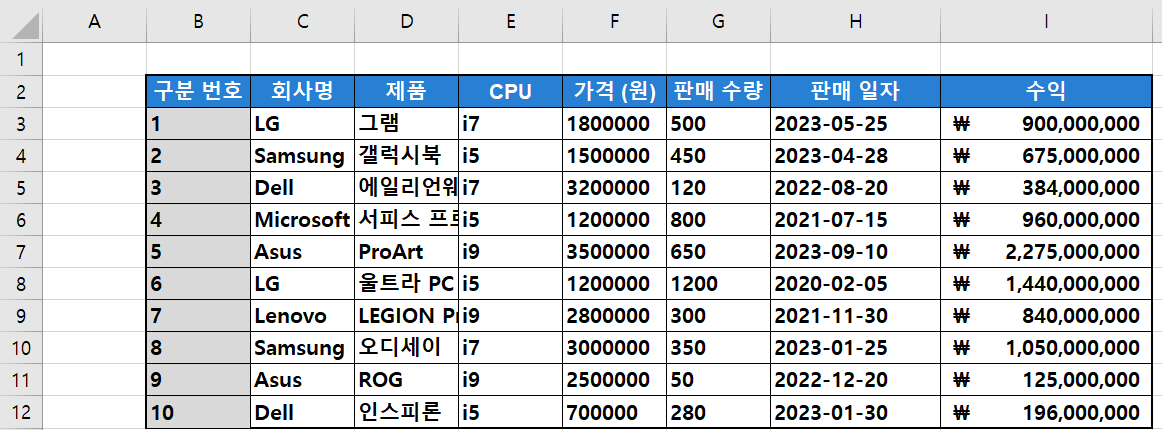Select column B header
This screenshot has width=1162, height=430.
point(199,22)
